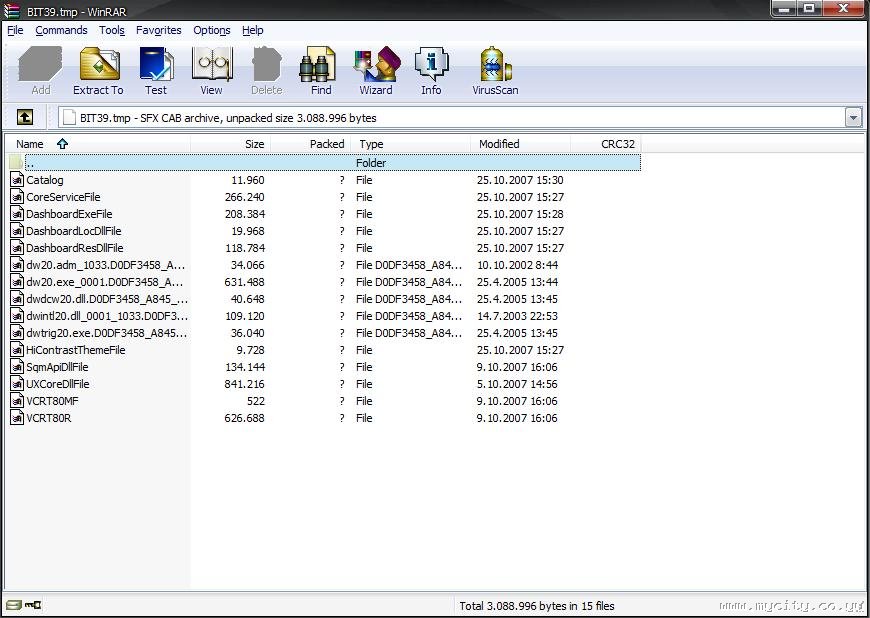Image resolution: width=870 pixels, height=618 pixels.
Task: Select the CoreServiceFile entry
Action: point(63,197)
